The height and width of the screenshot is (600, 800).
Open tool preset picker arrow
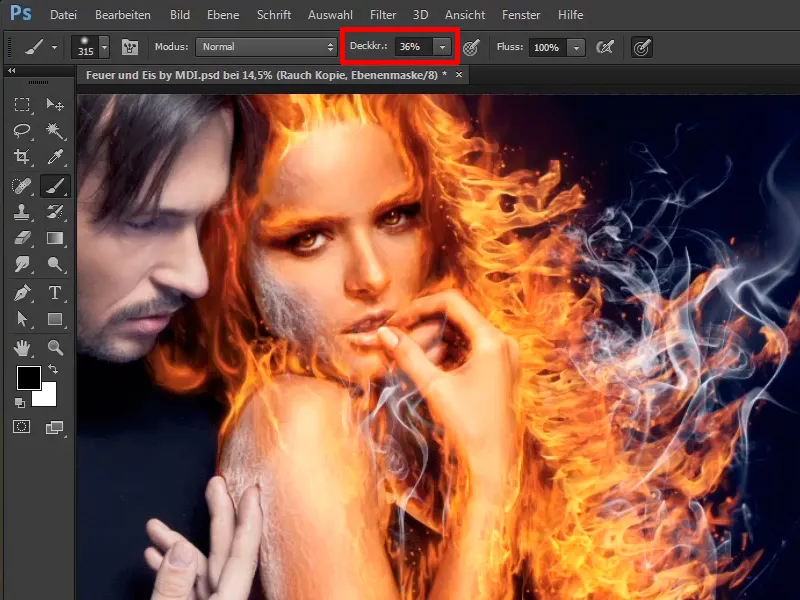point(54,47)
